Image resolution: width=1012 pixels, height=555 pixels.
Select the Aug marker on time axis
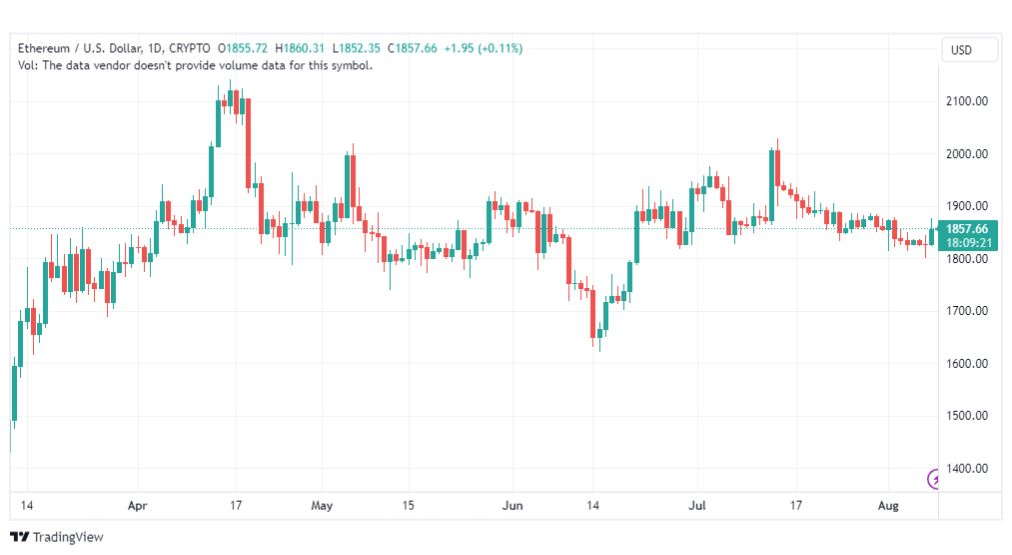[x=888, y=505]
